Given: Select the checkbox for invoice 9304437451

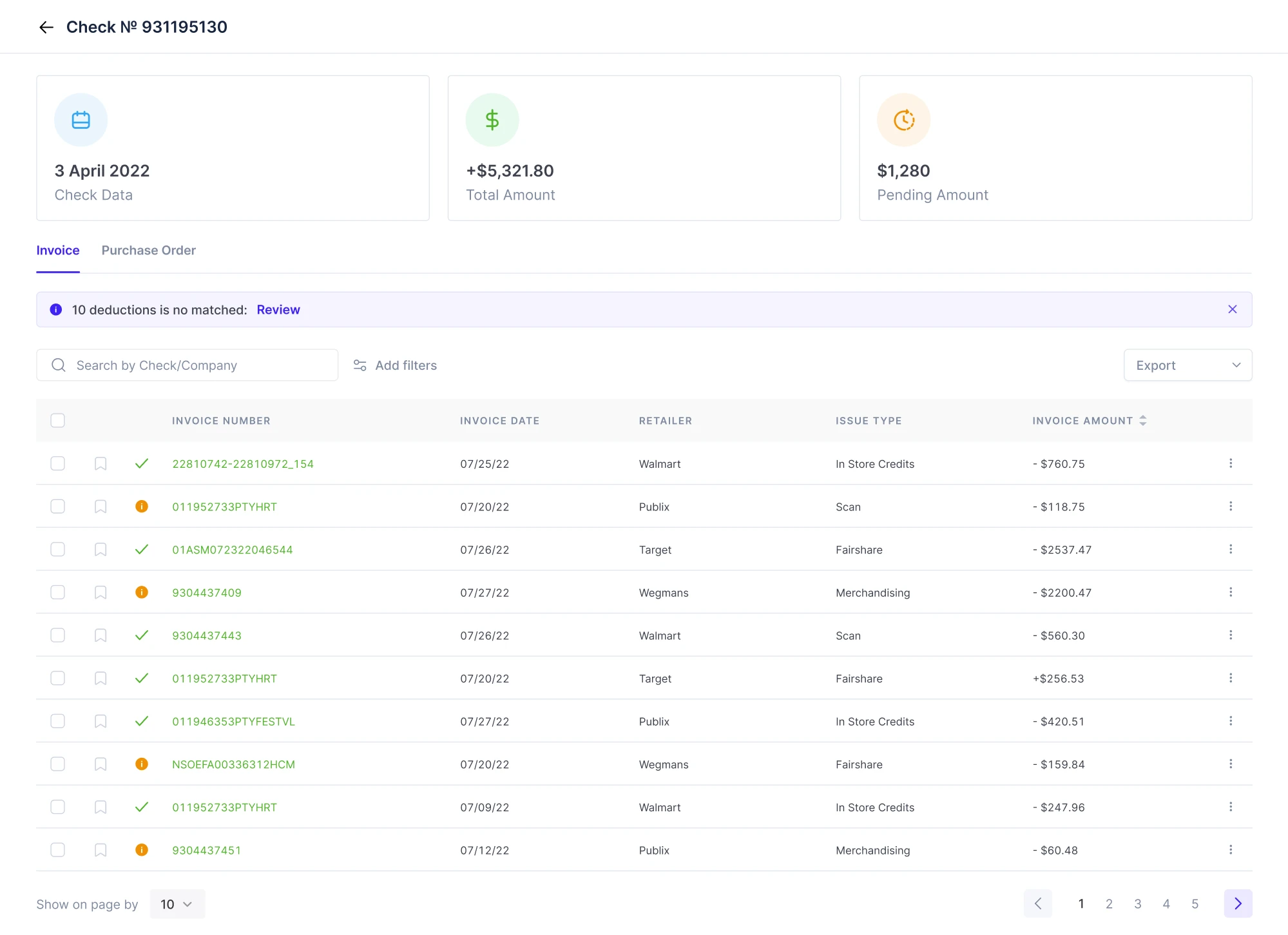Looking at the screenshot, I should [58, 850].
